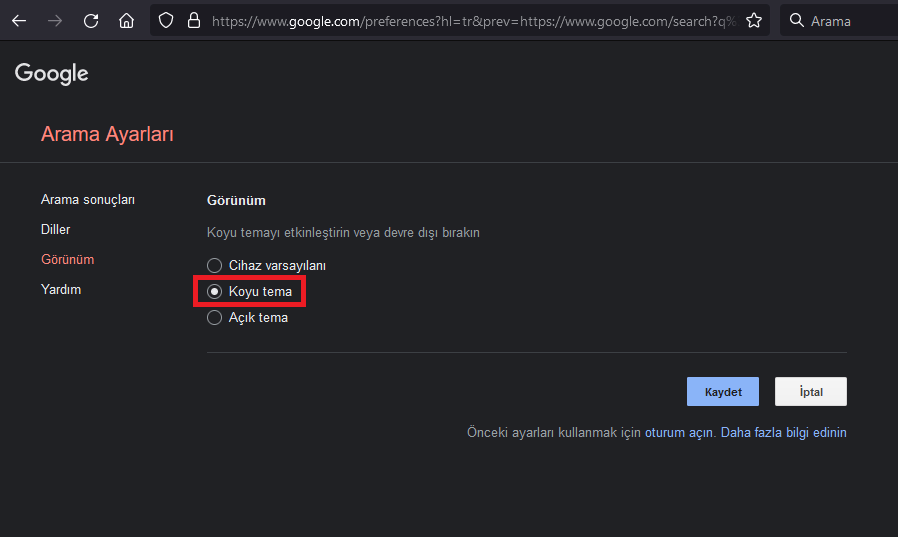
Task: Switch to the Diller settings section
Action: coord(56,230)
